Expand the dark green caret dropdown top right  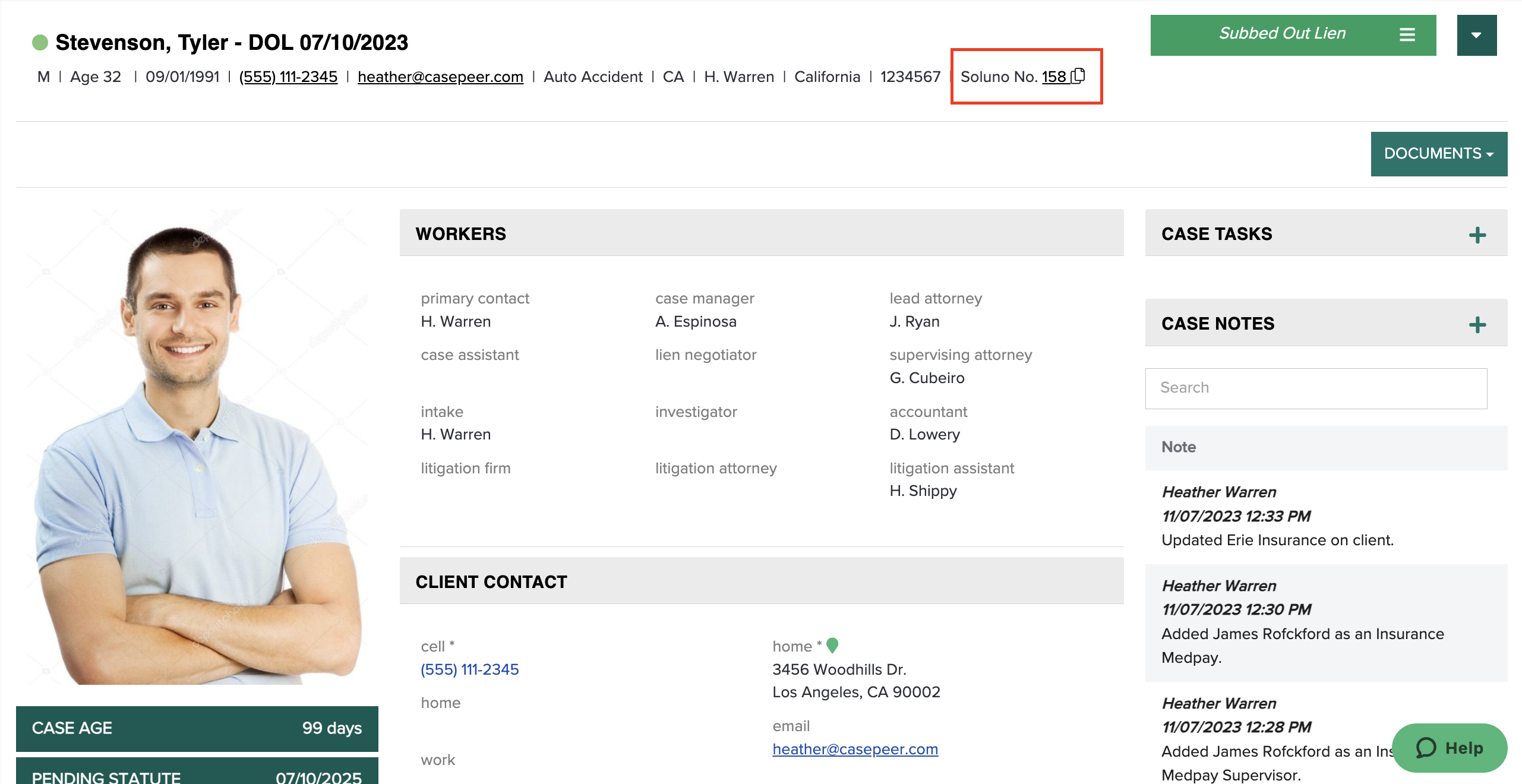click(x=1477, y=34)
